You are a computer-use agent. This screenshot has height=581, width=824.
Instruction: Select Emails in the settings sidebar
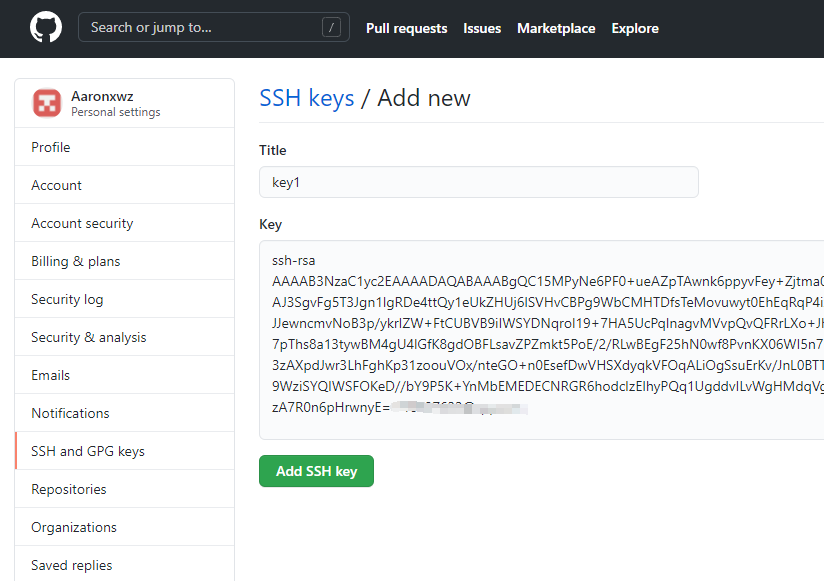pyautogui.click(x=51, y=375)
